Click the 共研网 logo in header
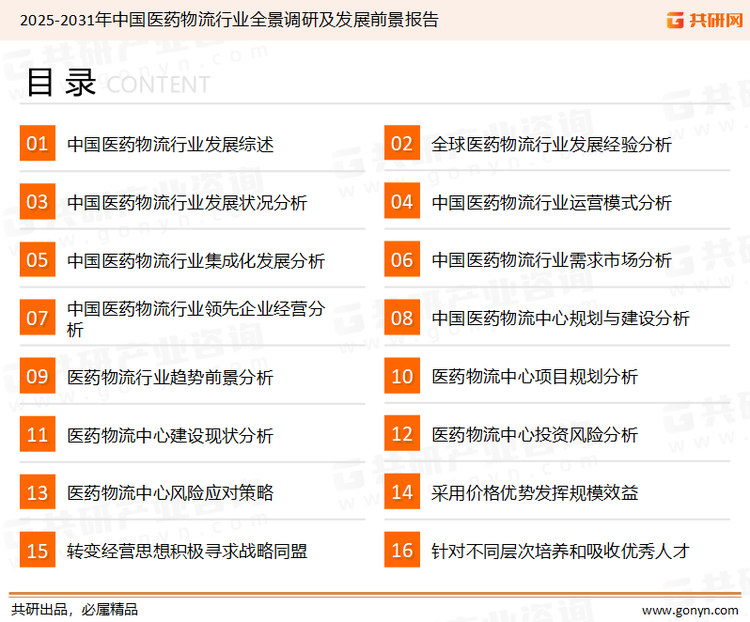This screenshot has height=622, width=750. [705, 20]
